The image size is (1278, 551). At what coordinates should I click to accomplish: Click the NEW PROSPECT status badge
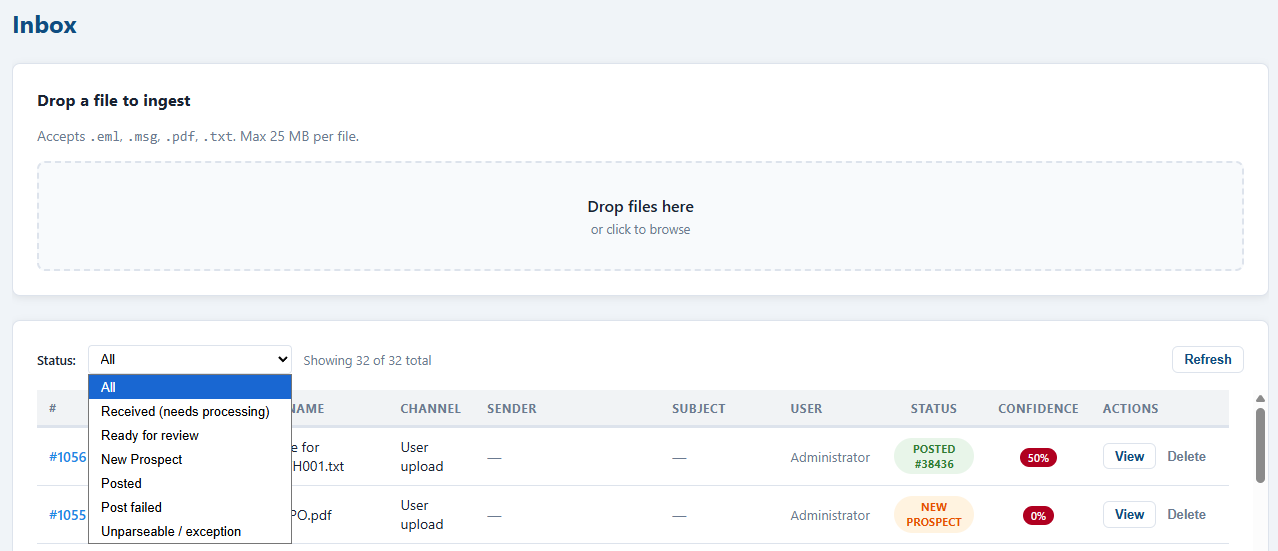[934, 514]
